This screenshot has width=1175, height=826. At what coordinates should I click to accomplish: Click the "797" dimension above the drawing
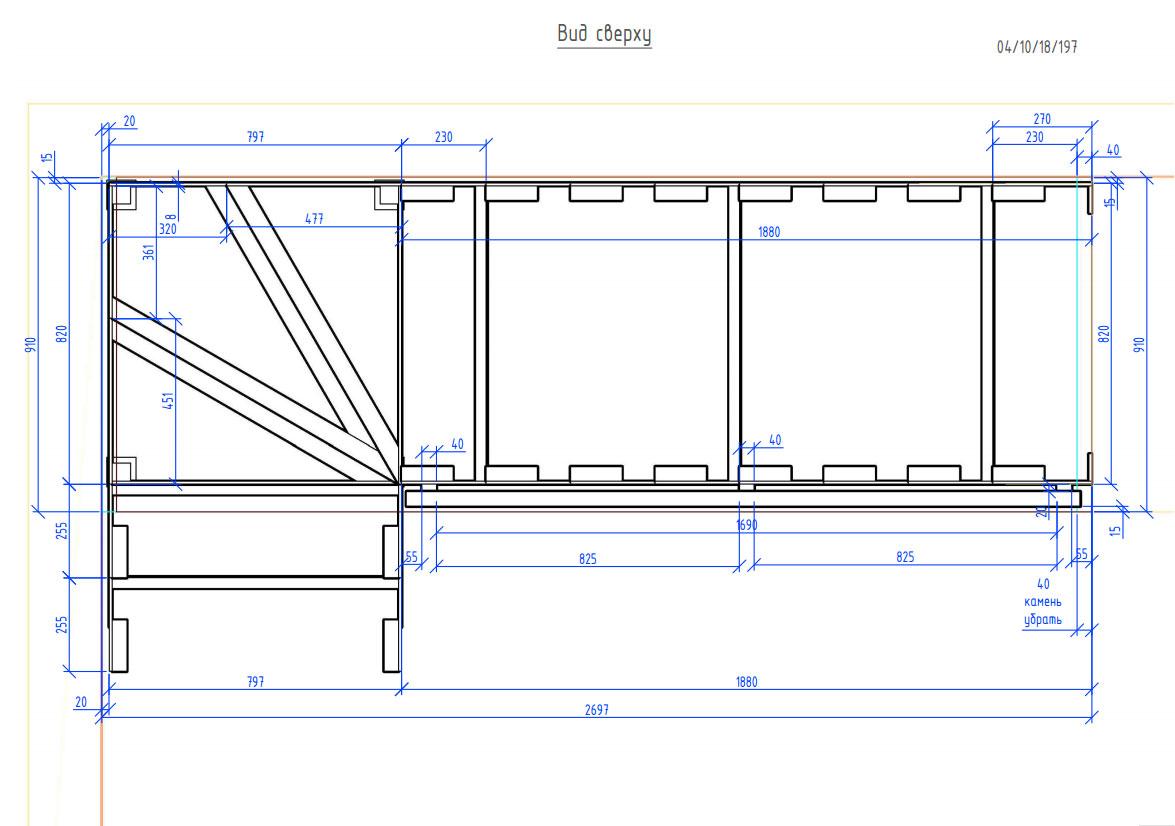256,137
